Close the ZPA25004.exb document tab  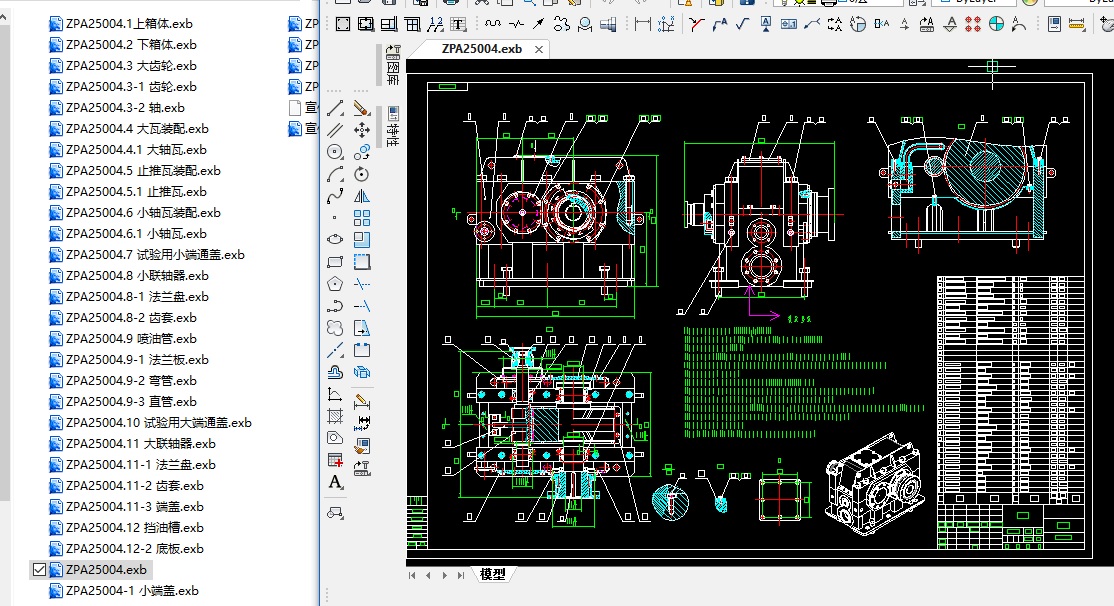539,49
